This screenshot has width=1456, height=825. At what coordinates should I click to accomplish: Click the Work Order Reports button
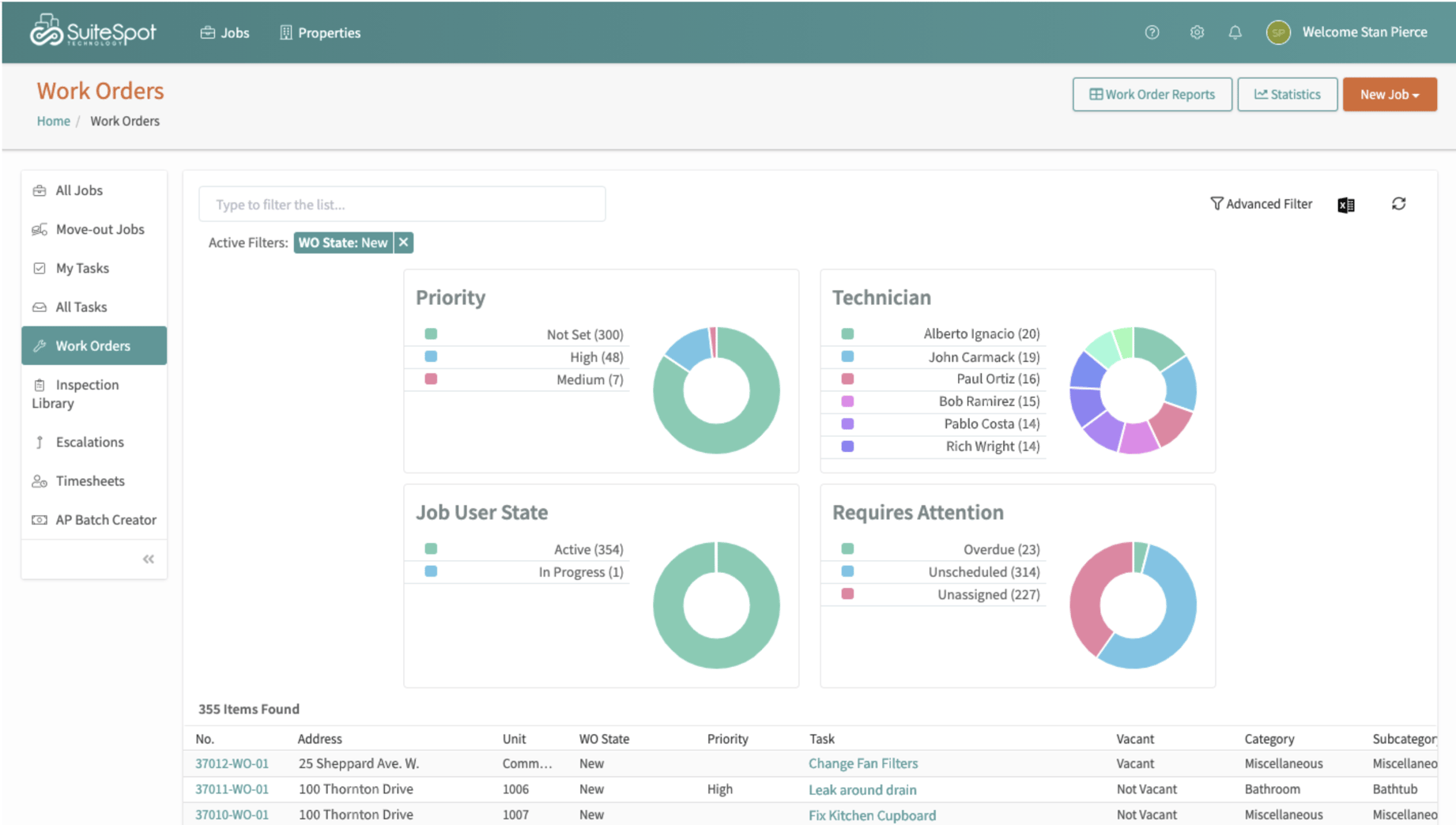click(x=1152, y=94)
